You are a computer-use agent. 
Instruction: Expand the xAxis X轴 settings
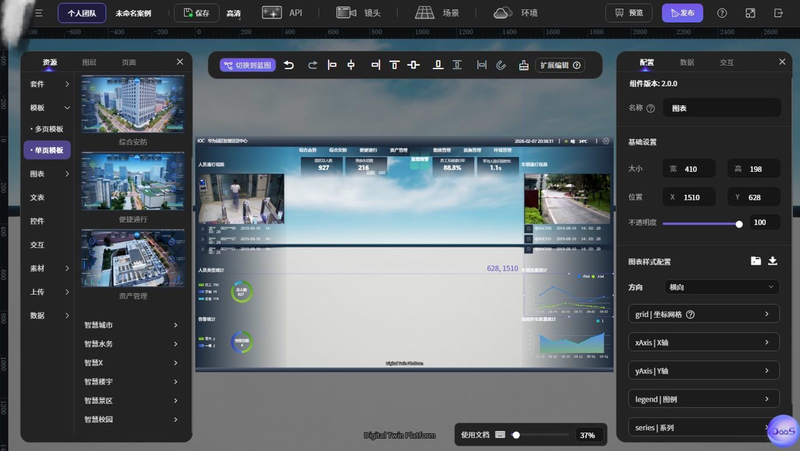pyautogui.click(x=704, y=342)
